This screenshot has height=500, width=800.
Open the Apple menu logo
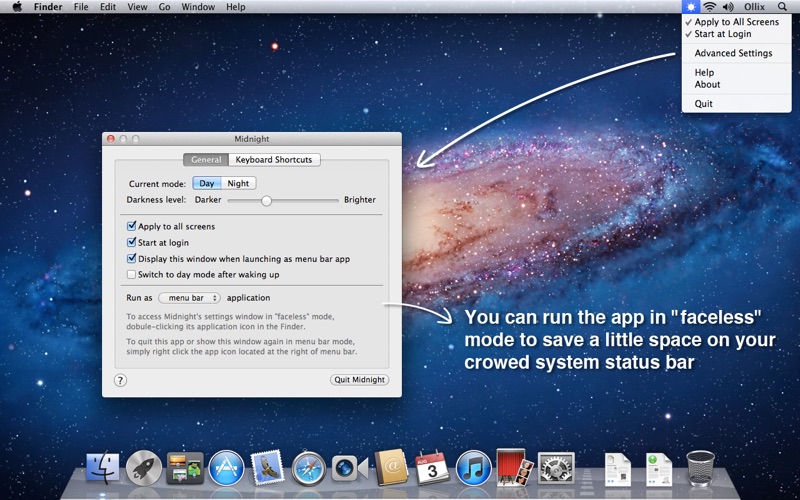pos(17,7)
